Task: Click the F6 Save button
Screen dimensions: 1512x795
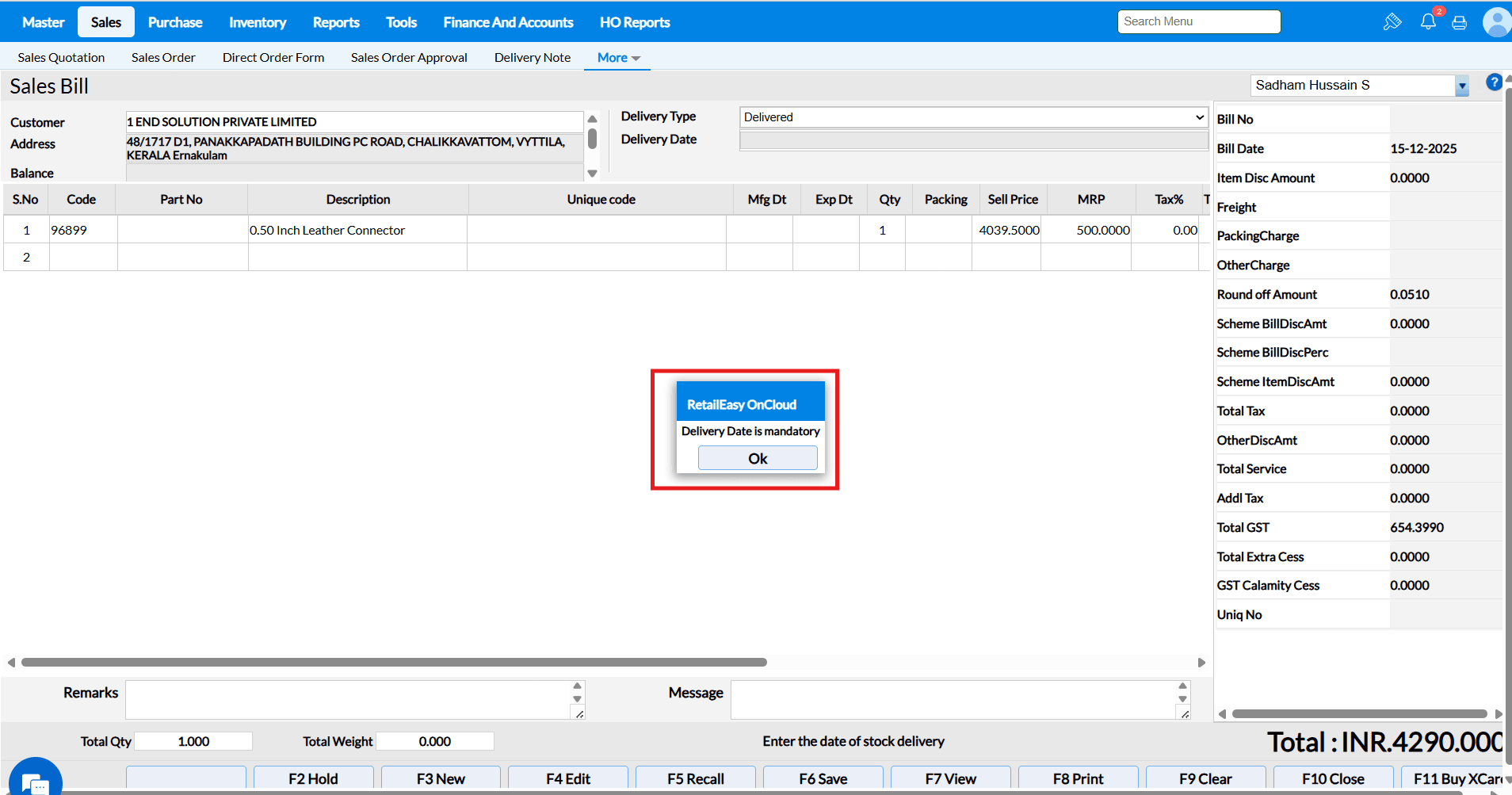Action: (823, 778)
